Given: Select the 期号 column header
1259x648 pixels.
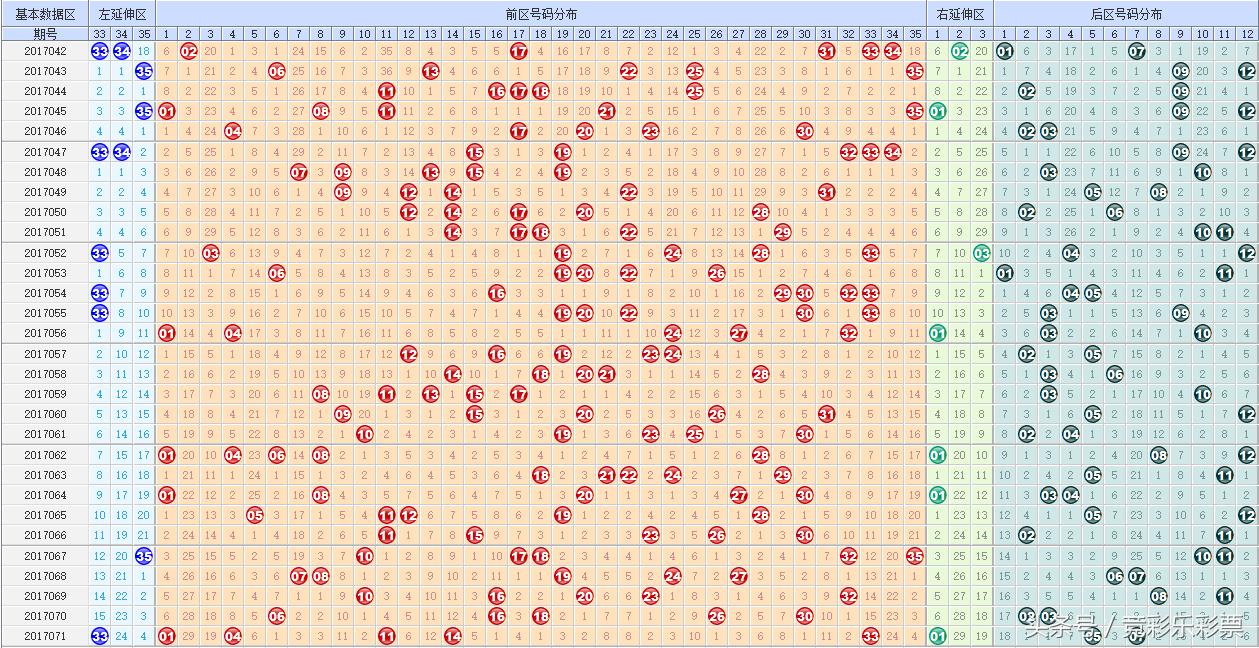Looking at the screenshot, I should point(45,33).
